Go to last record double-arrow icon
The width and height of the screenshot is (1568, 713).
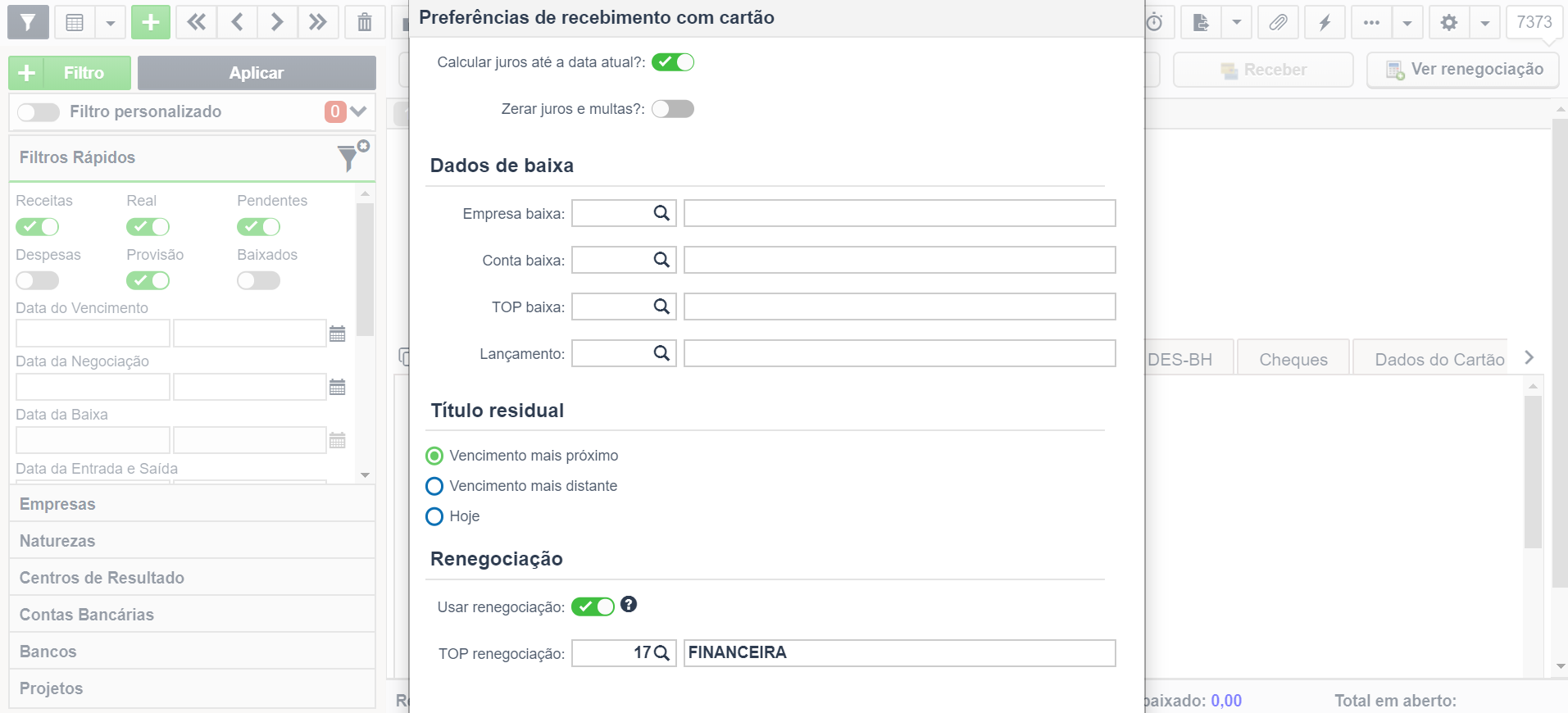[x=317, y=22]
